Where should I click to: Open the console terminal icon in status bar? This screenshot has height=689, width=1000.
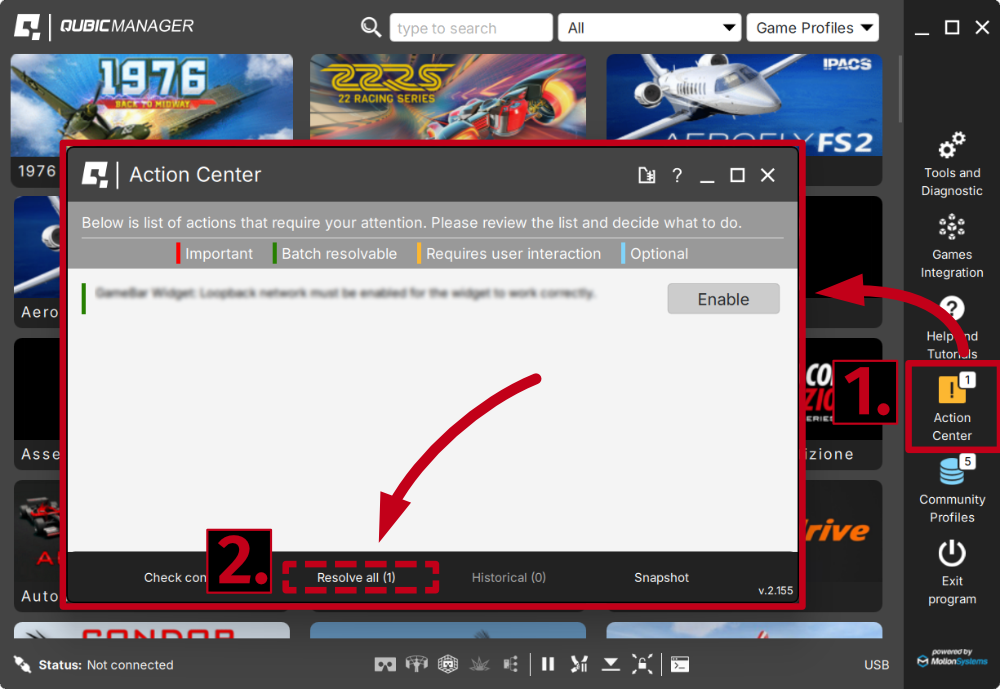point(681,664)
